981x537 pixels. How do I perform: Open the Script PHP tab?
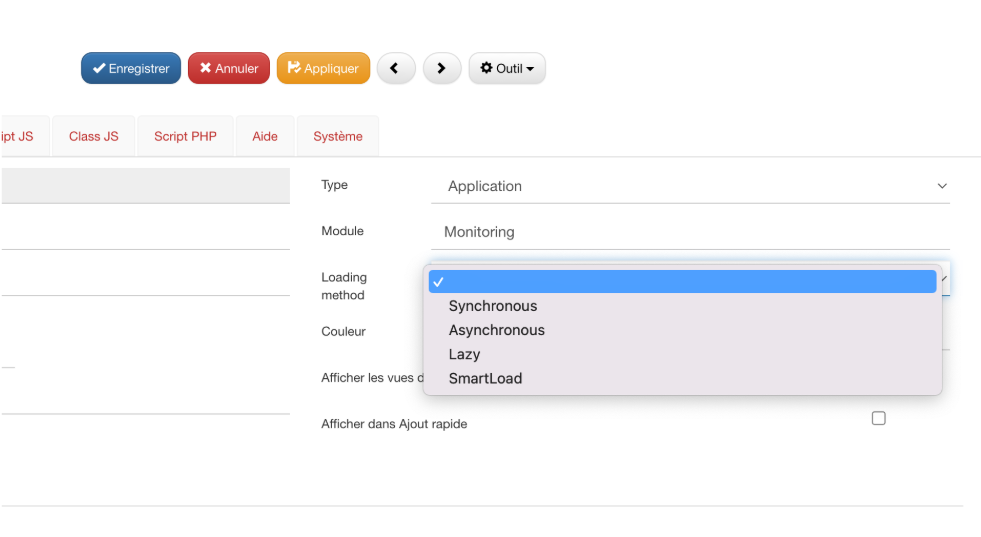185,136
